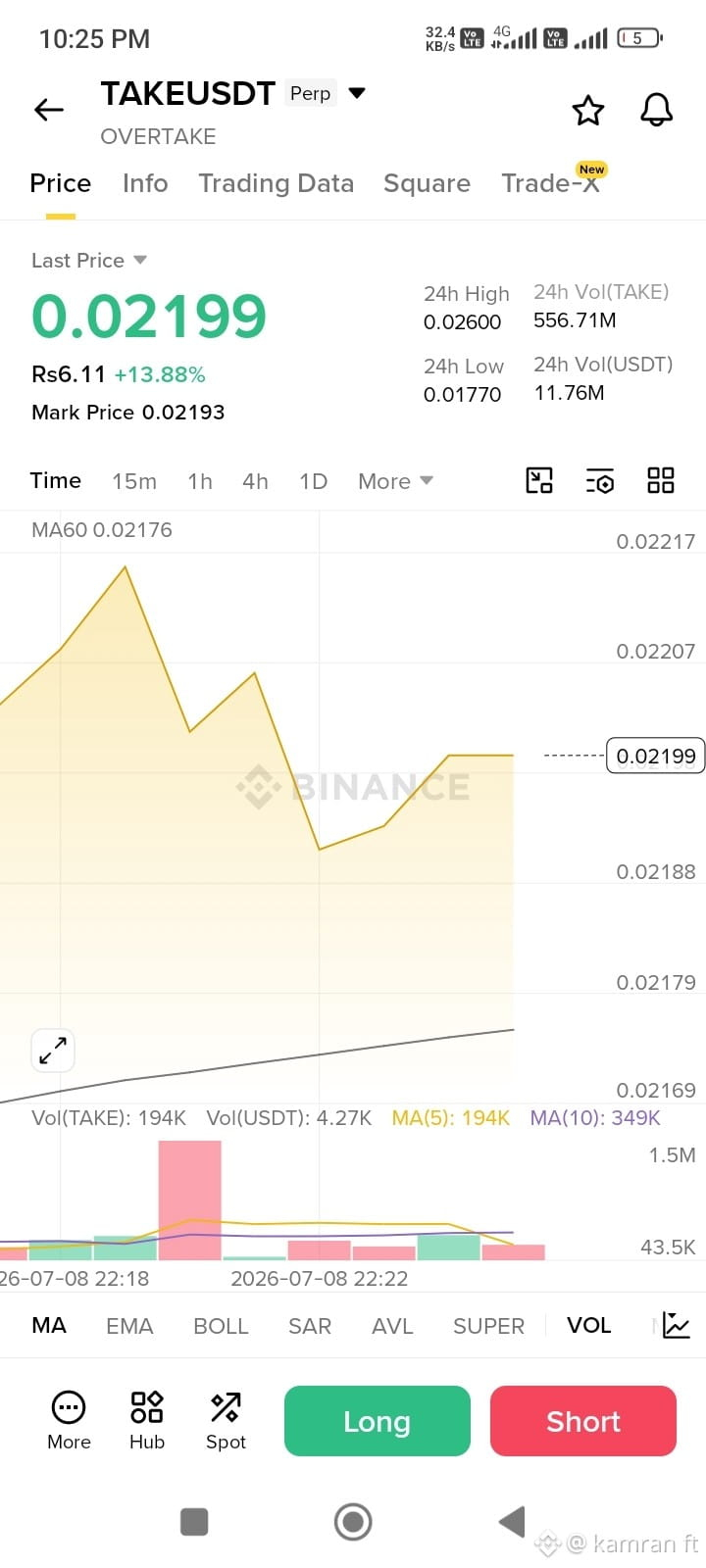
Task: Open chart indicator settings icon
Action: (x=600, y=480)
